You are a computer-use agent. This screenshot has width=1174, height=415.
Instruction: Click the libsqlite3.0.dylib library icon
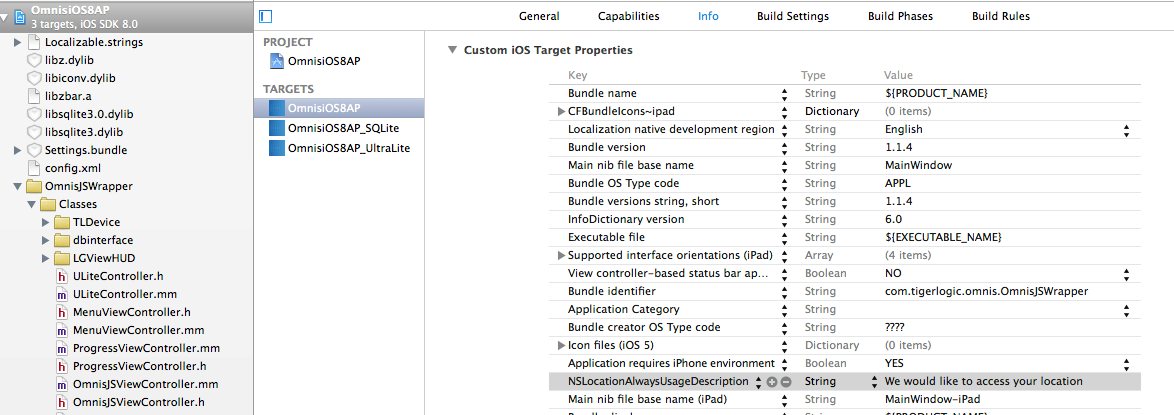[x=34, y=114]
